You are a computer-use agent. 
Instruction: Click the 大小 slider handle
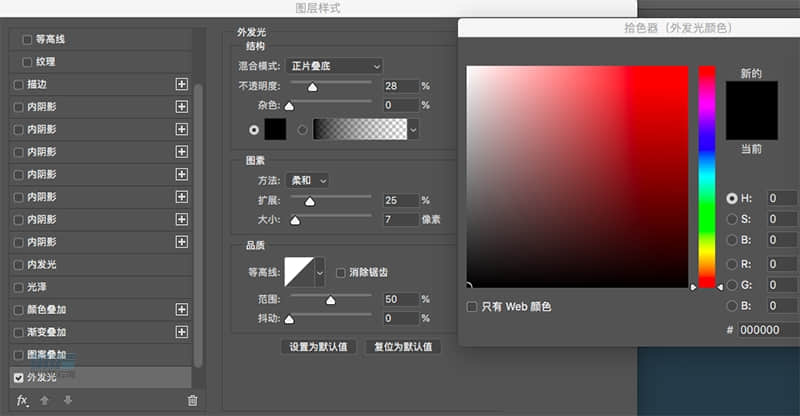point(295,221)
